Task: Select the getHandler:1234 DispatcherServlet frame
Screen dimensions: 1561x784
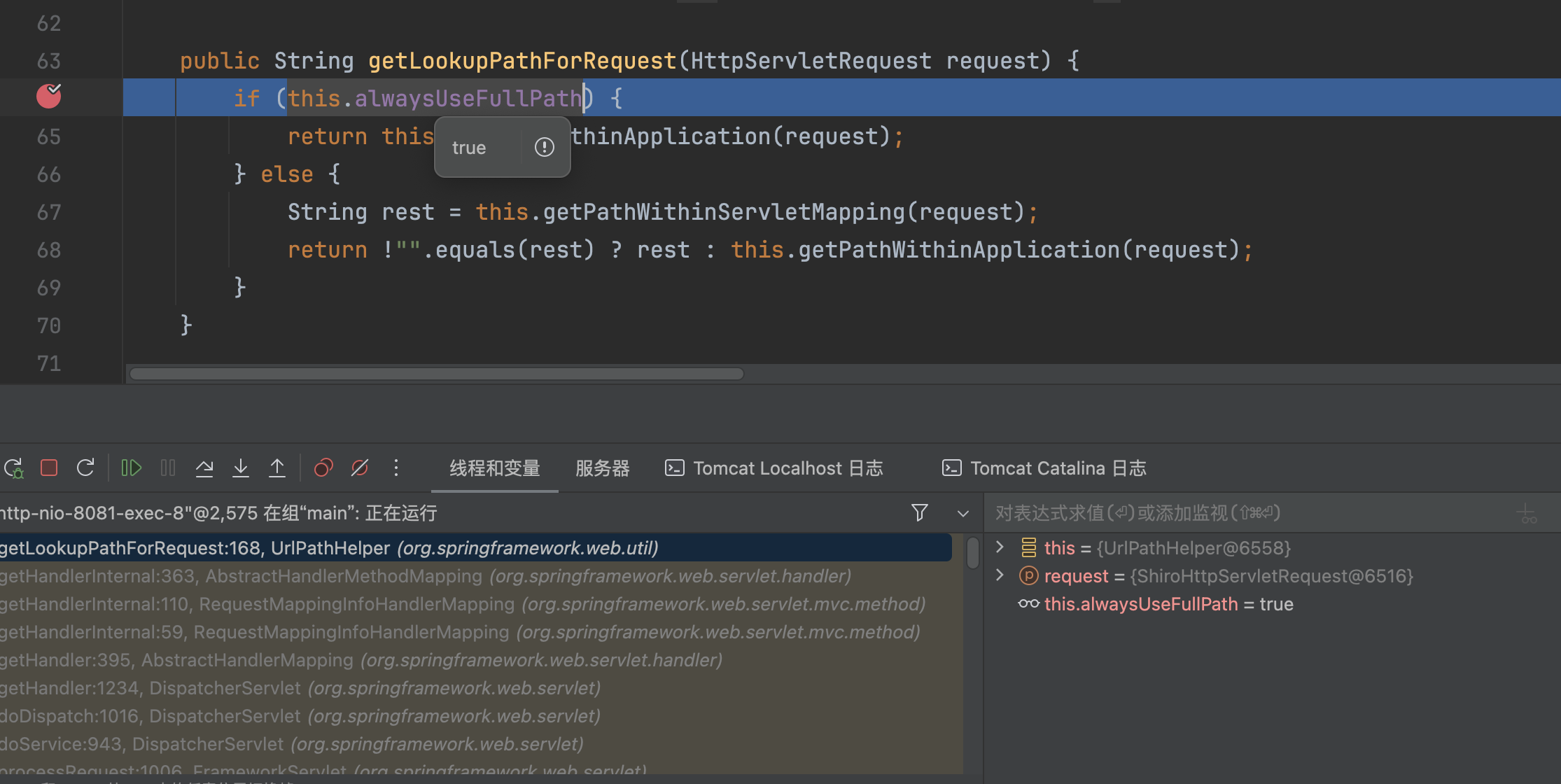Action: (x=300, y=688)
